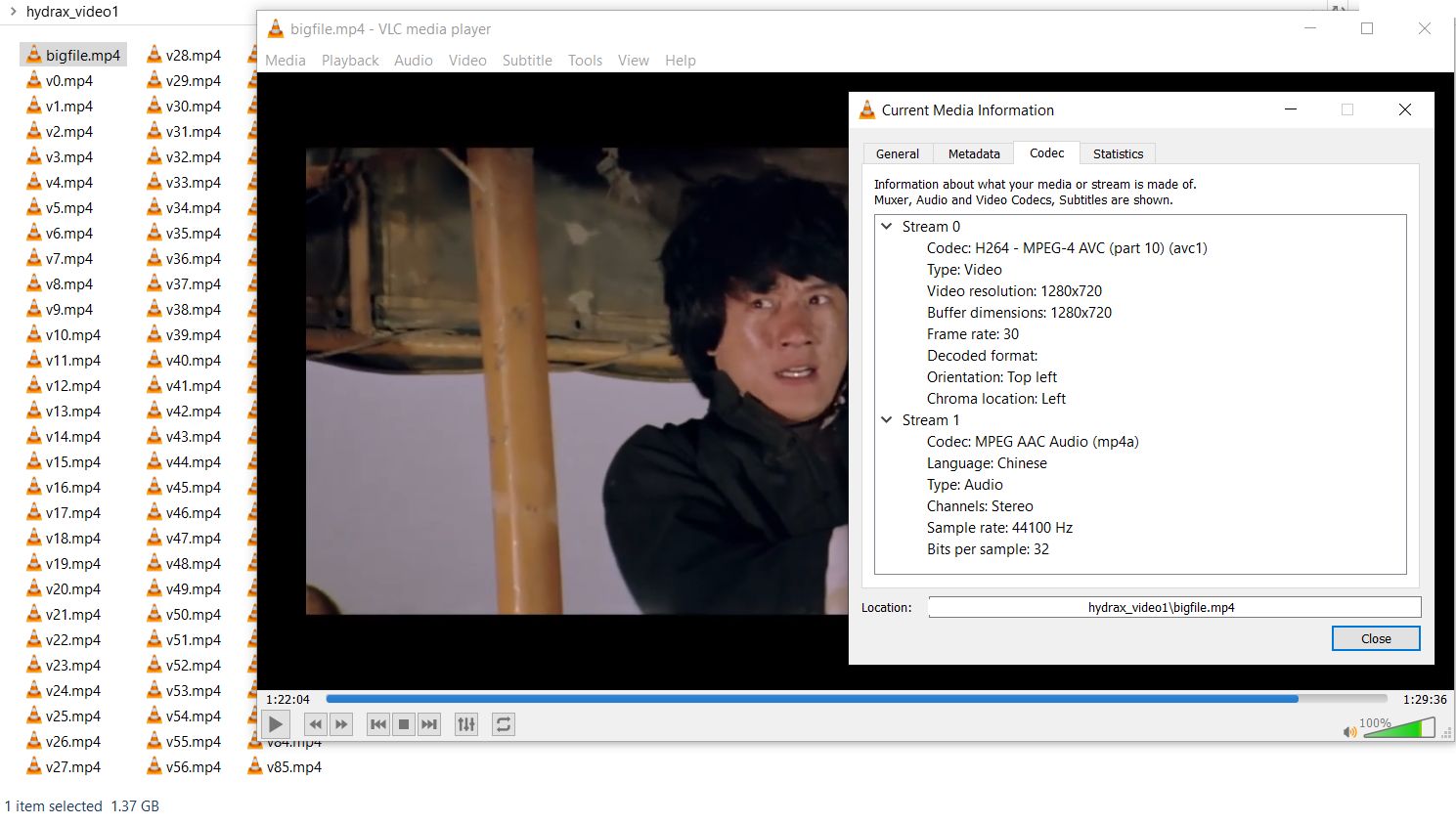Screen dimensions: 1456x825
Task: Click the total duration 1:29:36
Action: [x=1425, y=699]
